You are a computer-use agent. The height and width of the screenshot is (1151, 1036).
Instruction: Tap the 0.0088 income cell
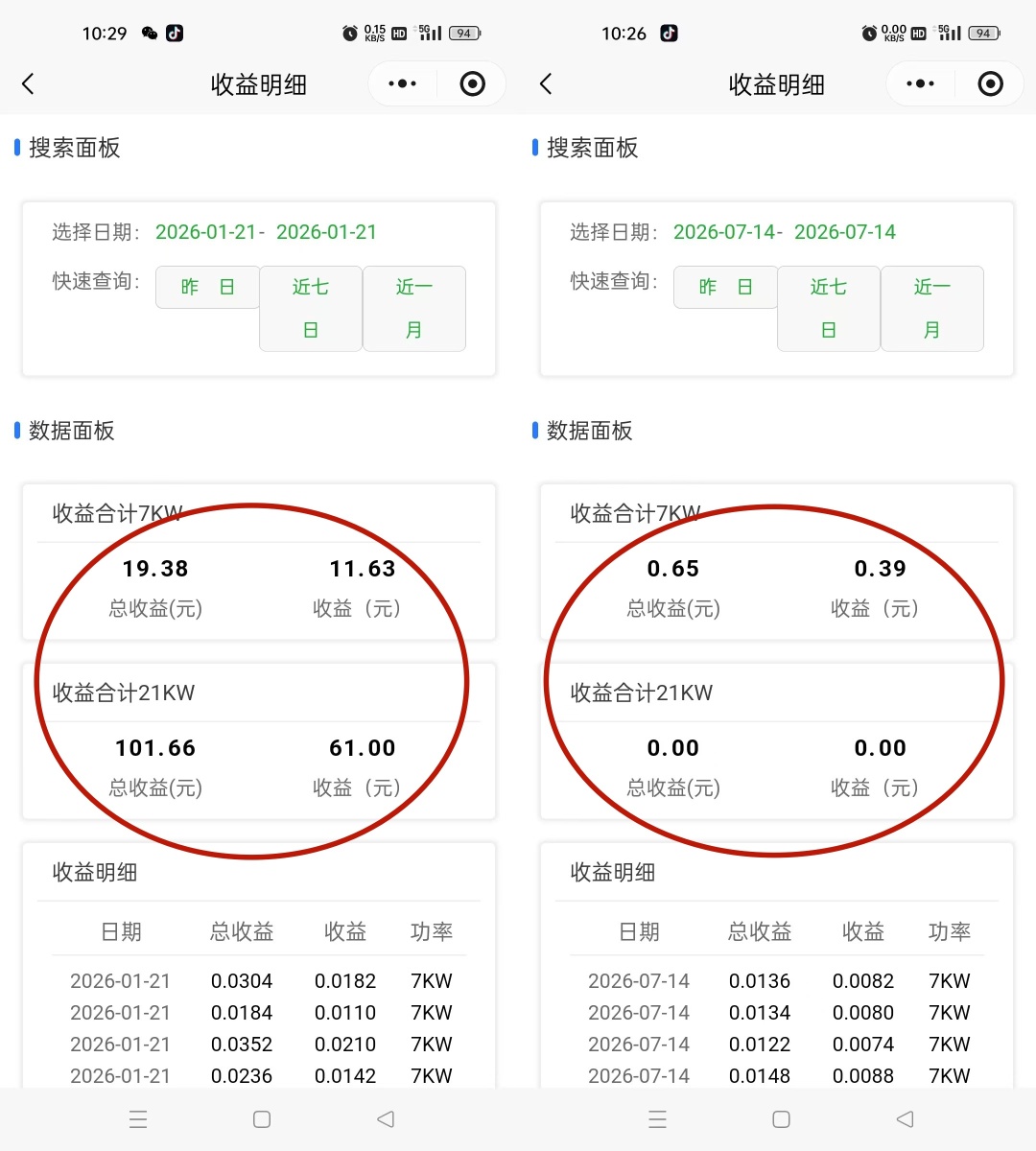pos(863,1076)
